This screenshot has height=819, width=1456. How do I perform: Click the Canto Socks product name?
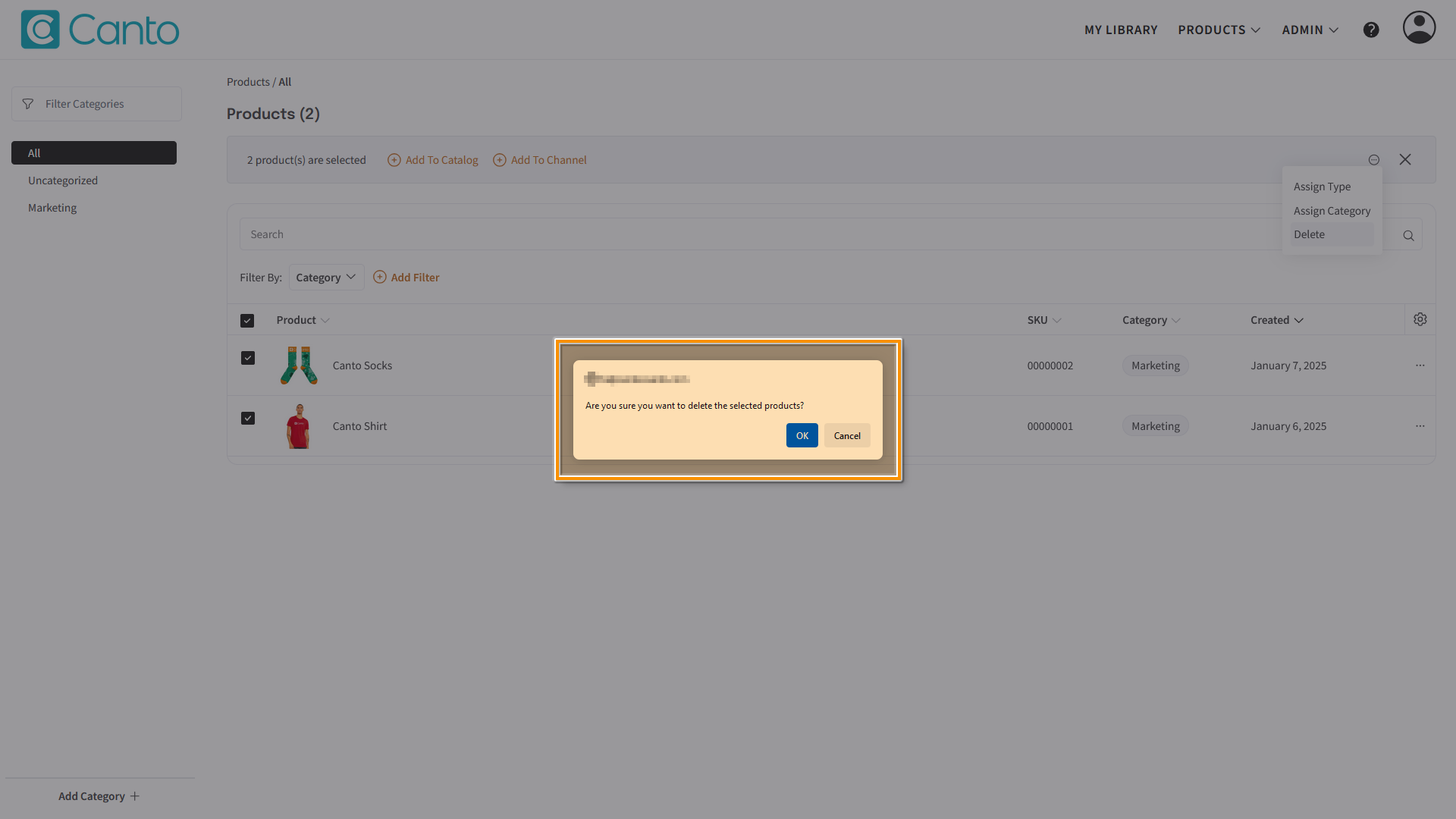pos(362,366)
